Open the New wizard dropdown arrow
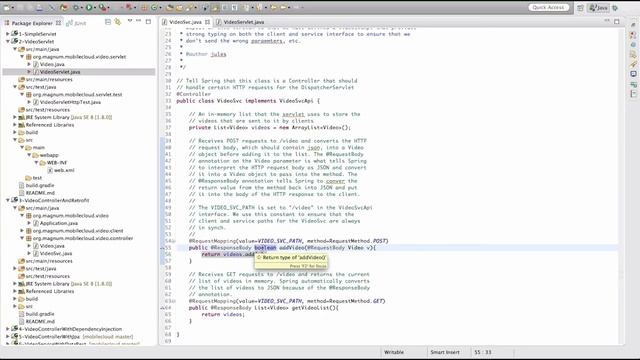 [13, 7]
